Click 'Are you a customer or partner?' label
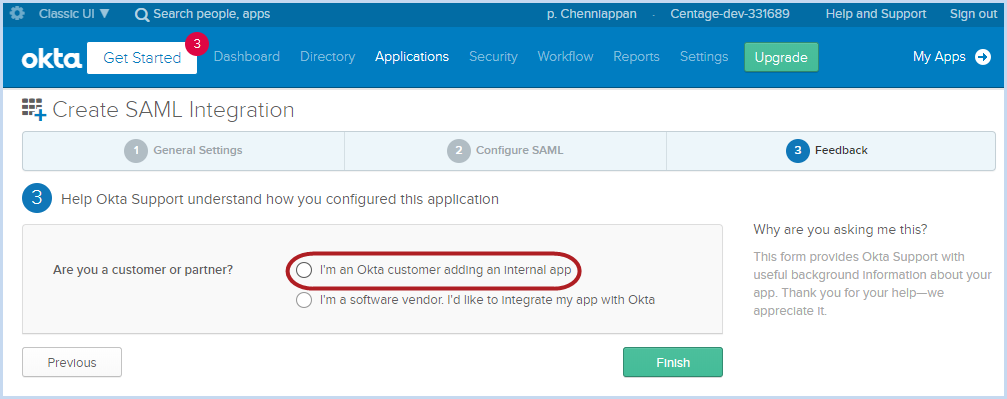The width and height of the screenshot is (1007, 399). click(143, 270)
